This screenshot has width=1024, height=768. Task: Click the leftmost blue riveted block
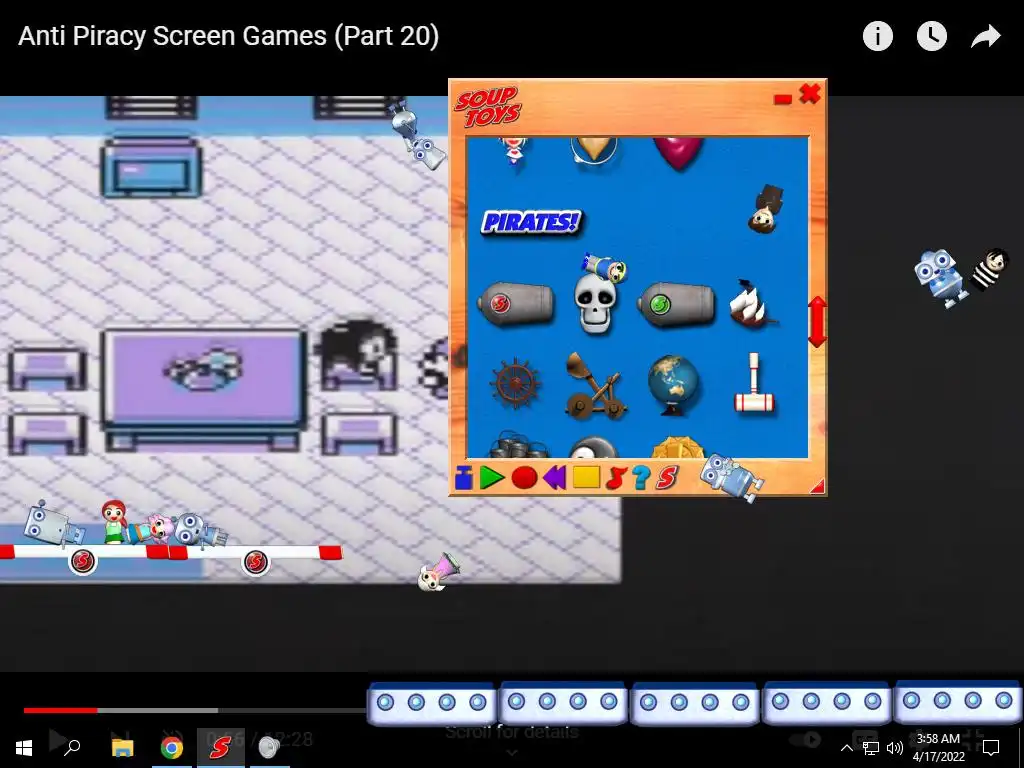(x=432, y=703)
